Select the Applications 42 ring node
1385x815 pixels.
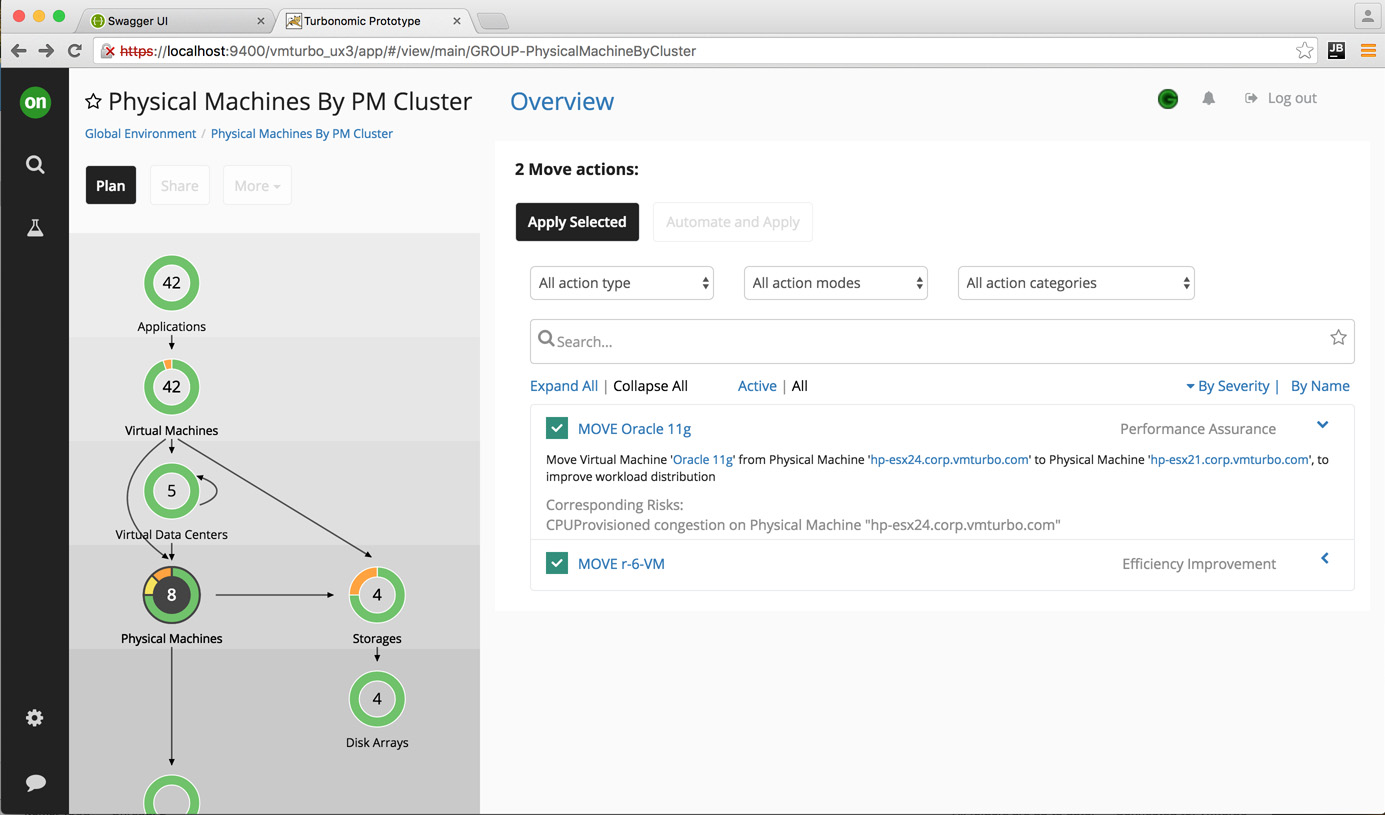tap(172, 283)
